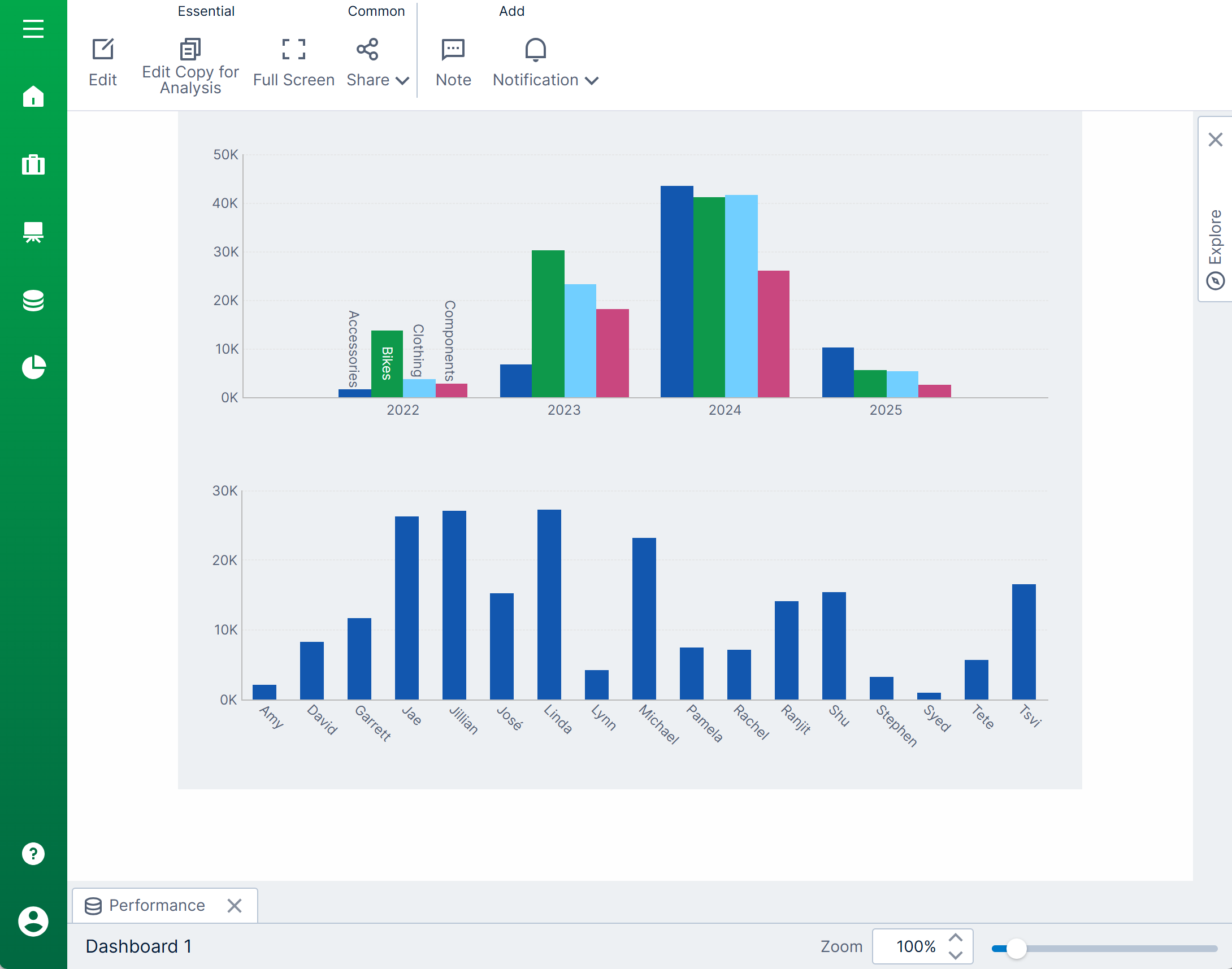The width and height of the screenshot is (1232, 969).
Task: Open the presentation board sidebar icon
Action: 33,232
